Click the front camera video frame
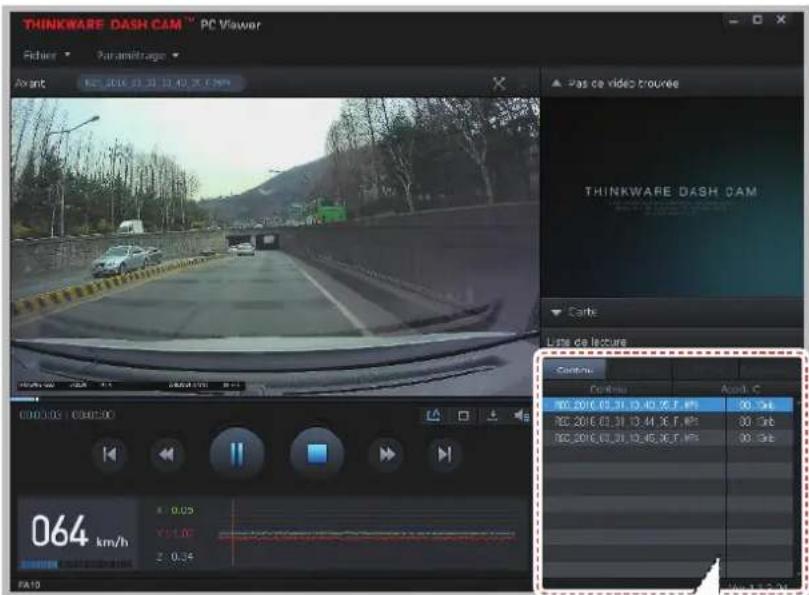The width and height of the screenshot is (809, 595). click(275, 247)
